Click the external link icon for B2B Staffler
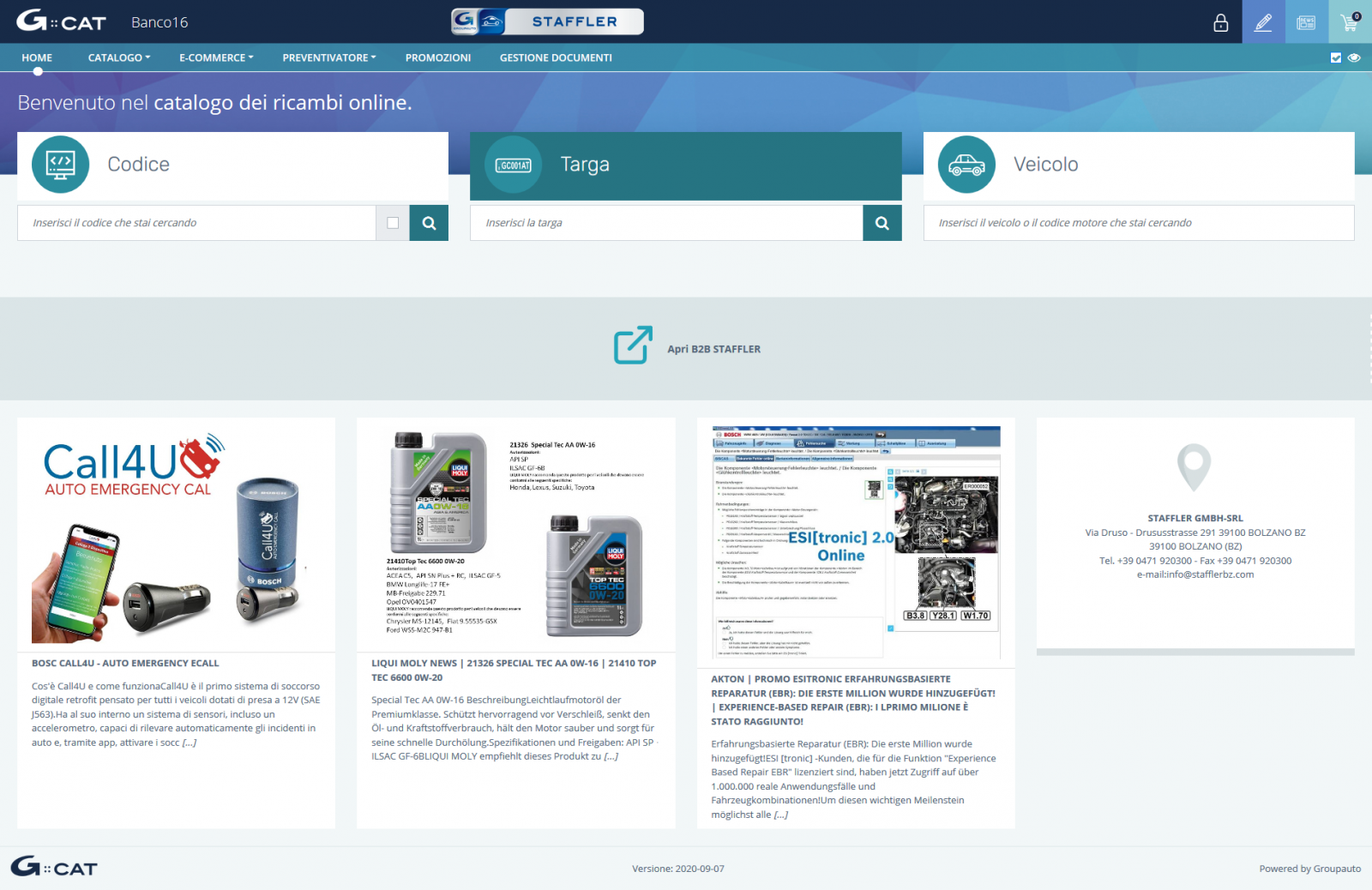 tap(633, 345)
